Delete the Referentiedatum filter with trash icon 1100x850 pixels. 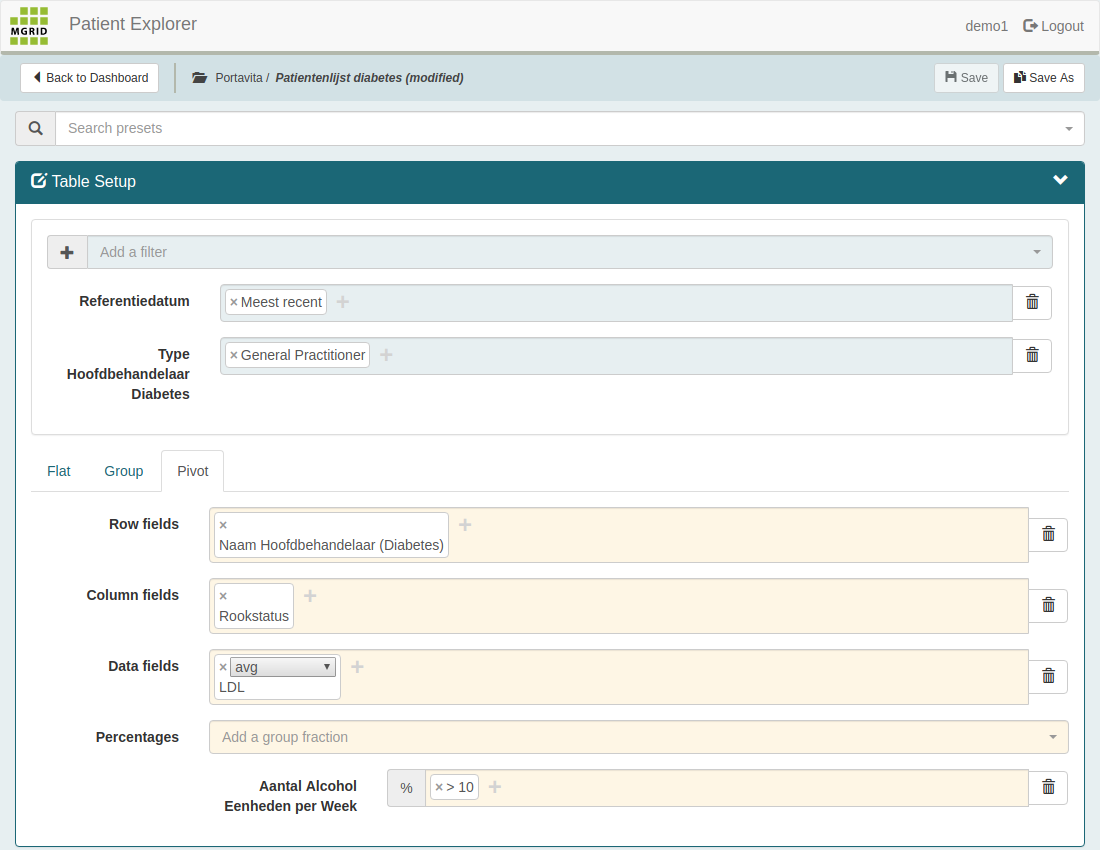tap(1032, 302)
